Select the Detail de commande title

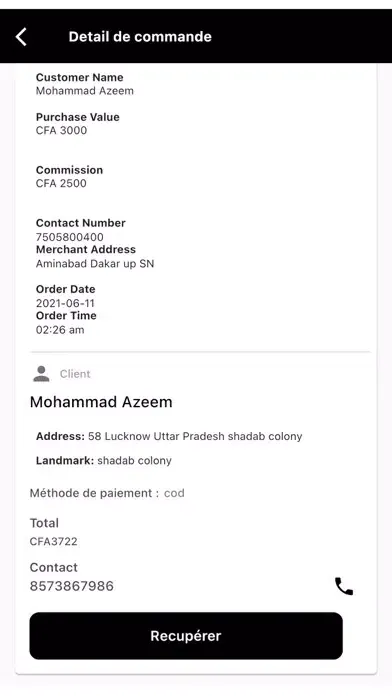pyautogui.click(x=140, y=36)
